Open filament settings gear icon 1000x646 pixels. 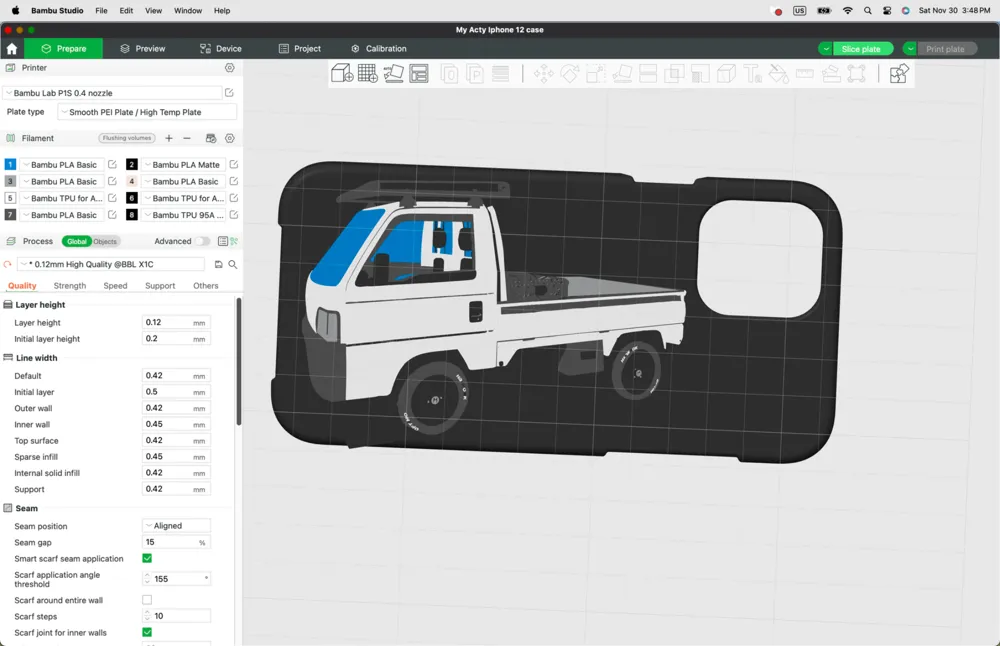coord(230,138)
